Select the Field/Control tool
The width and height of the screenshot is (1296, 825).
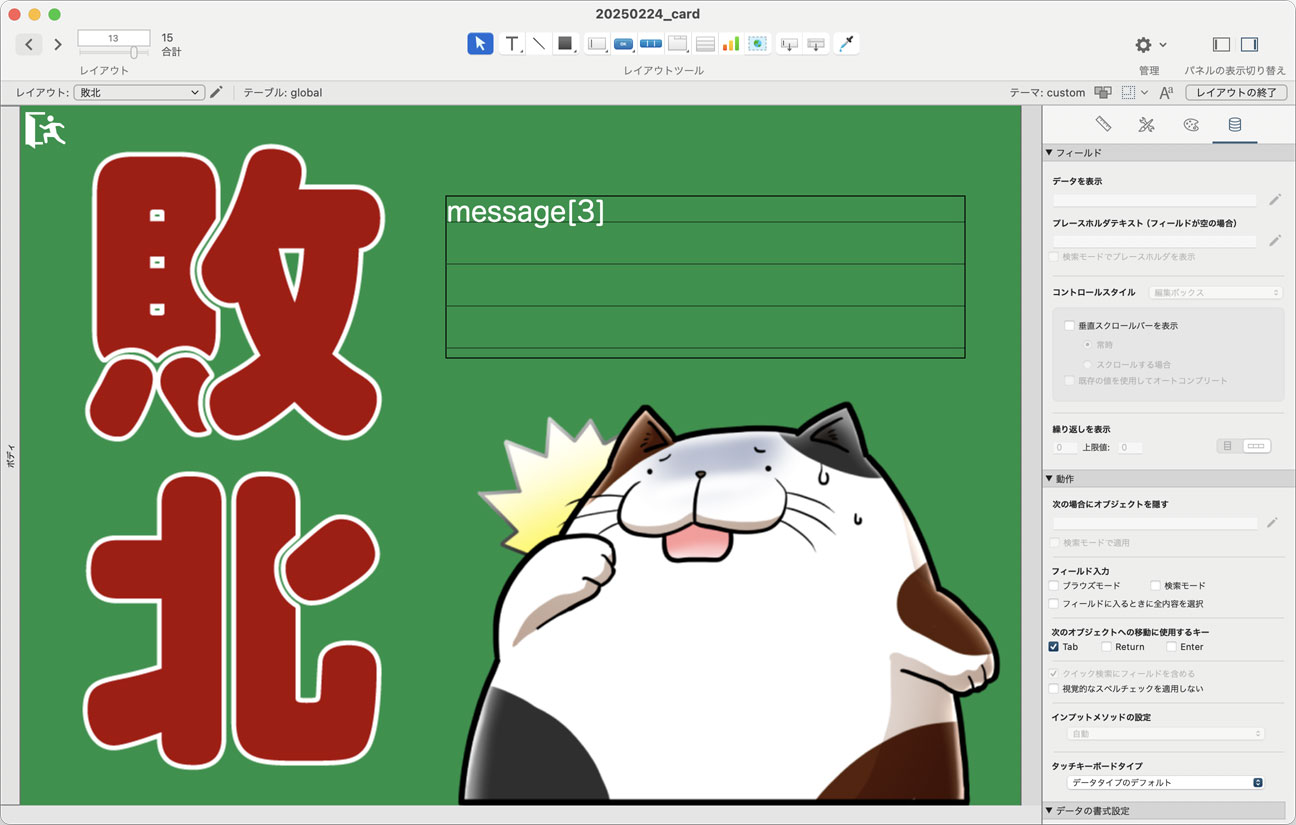(x=597, y=43)
